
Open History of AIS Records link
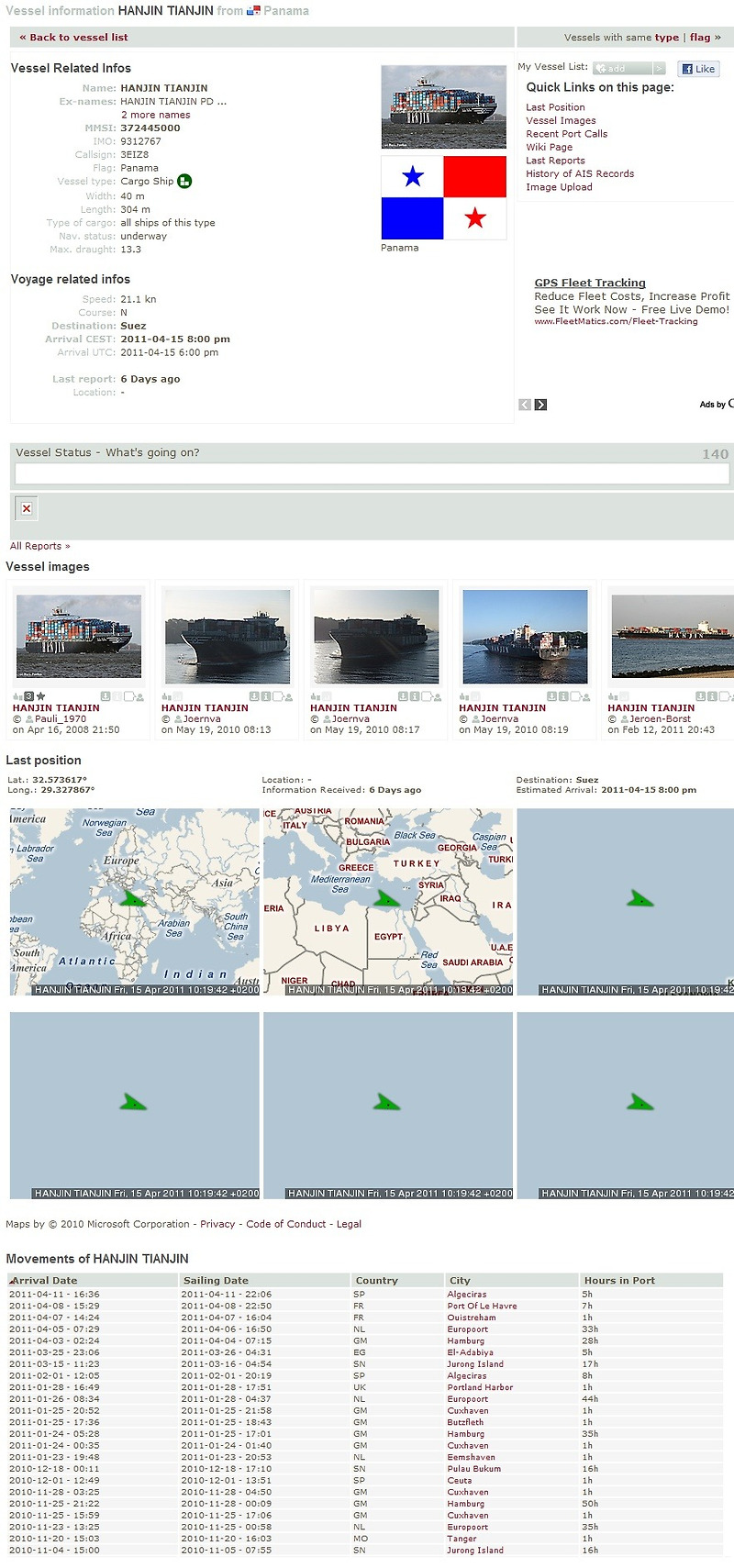580,173
